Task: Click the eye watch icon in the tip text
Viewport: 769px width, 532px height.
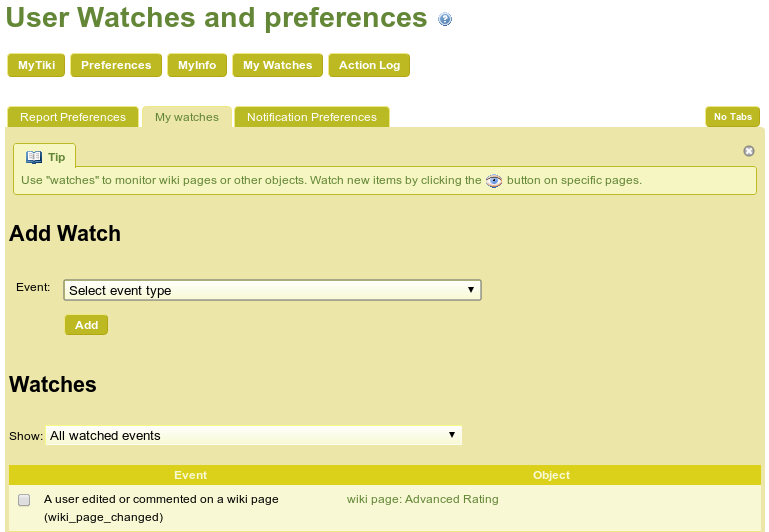Action: pyautogui.click(x=494, y=181)
